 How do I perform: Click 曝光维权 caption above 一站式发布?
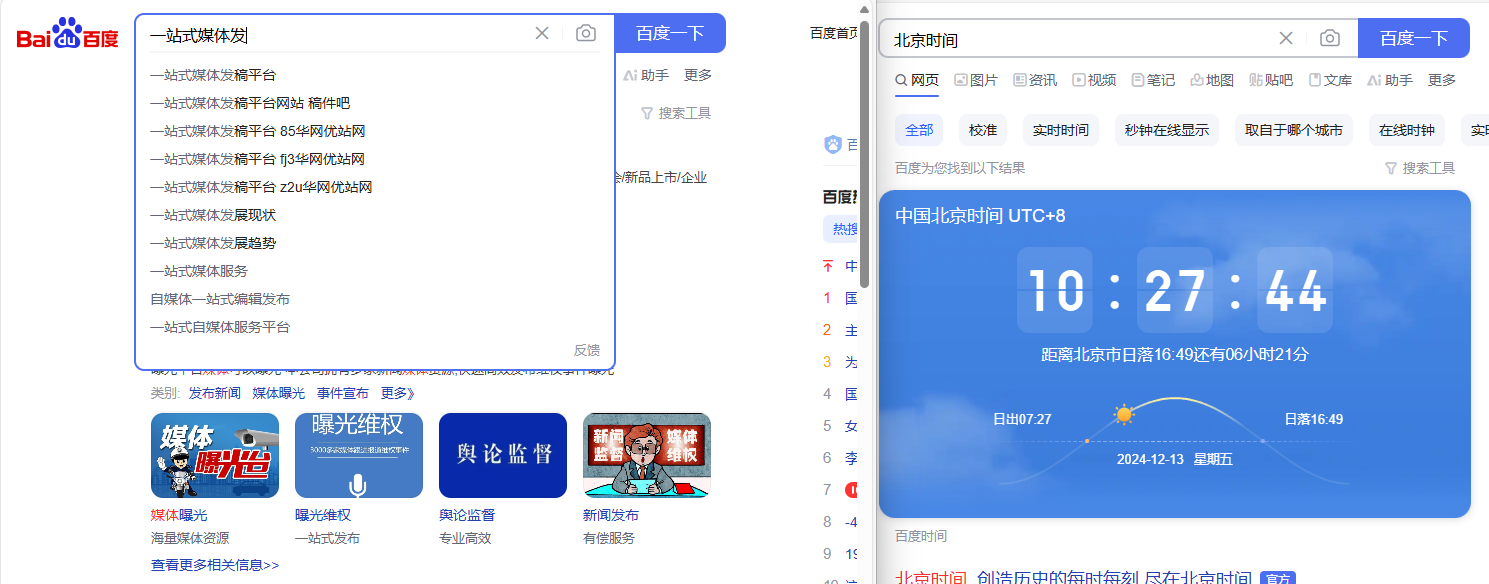323,515
